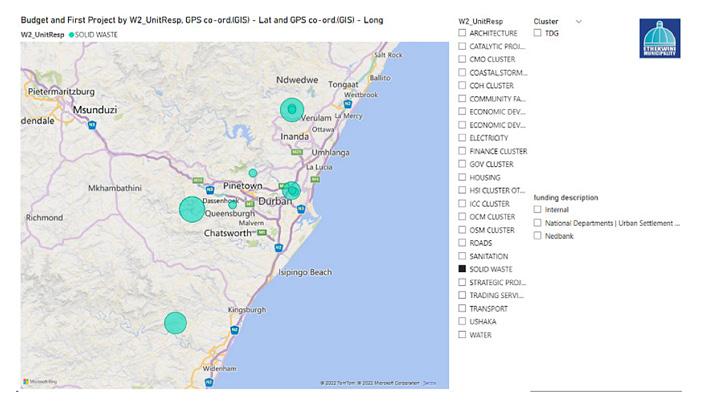
Task: Select the bubble near Verulam
Action: click(x=292, y=110)
